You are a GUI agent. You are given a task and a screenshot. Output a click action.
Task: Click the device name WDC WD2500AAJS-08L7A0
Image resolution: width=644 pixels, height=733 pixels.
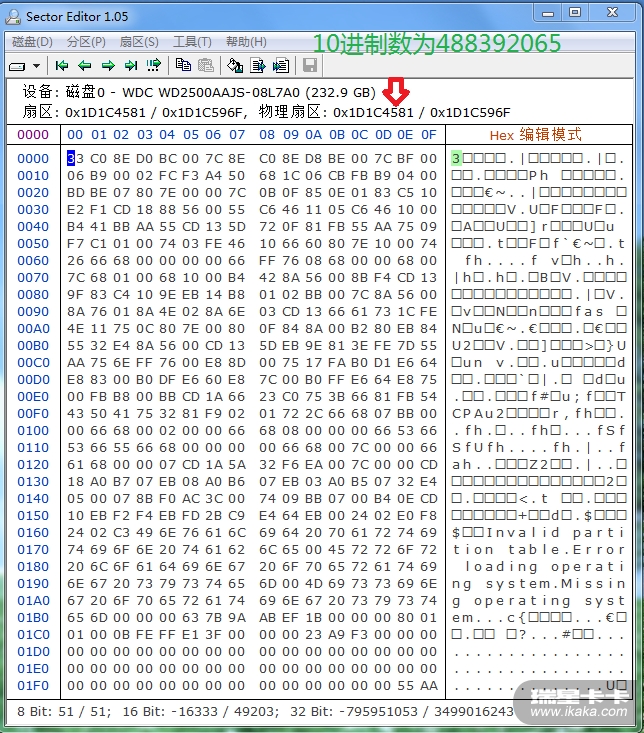(x=211, y=92)
